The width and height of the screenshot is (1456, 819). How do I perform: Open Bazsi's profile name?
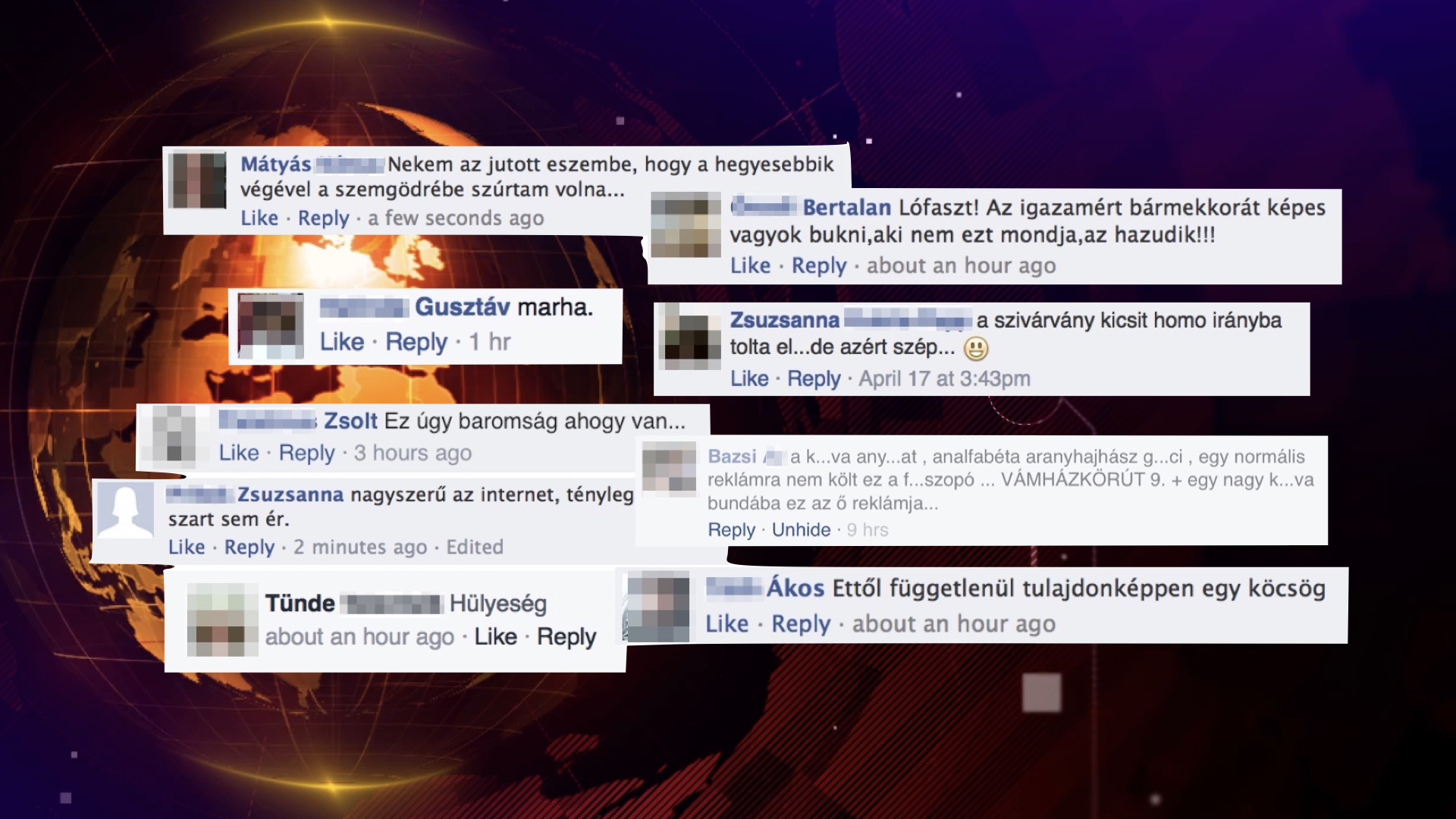(x=732, y=457)
